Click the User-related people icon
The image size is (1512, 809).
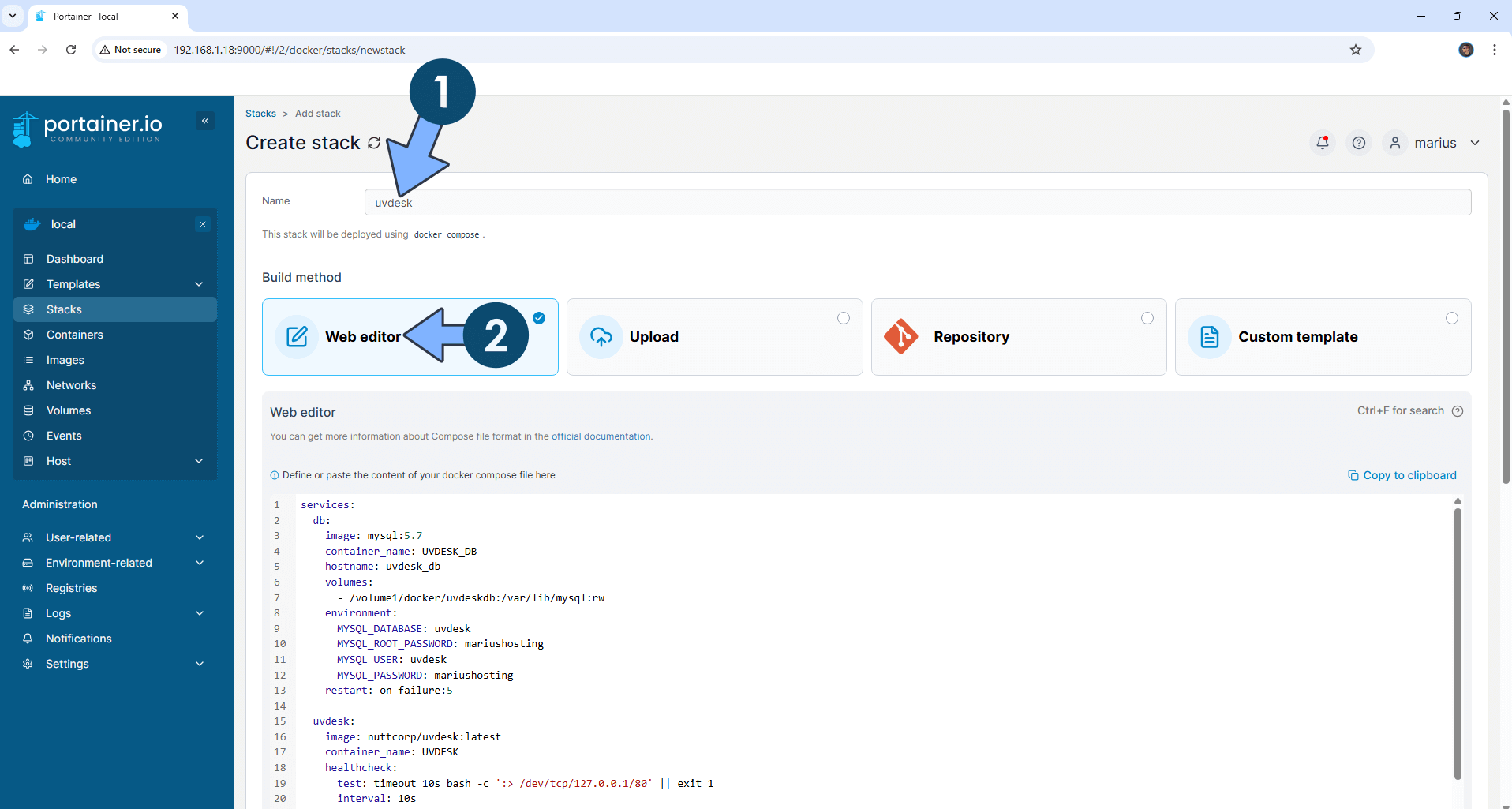pyautogui.click(x=28, y=537)
